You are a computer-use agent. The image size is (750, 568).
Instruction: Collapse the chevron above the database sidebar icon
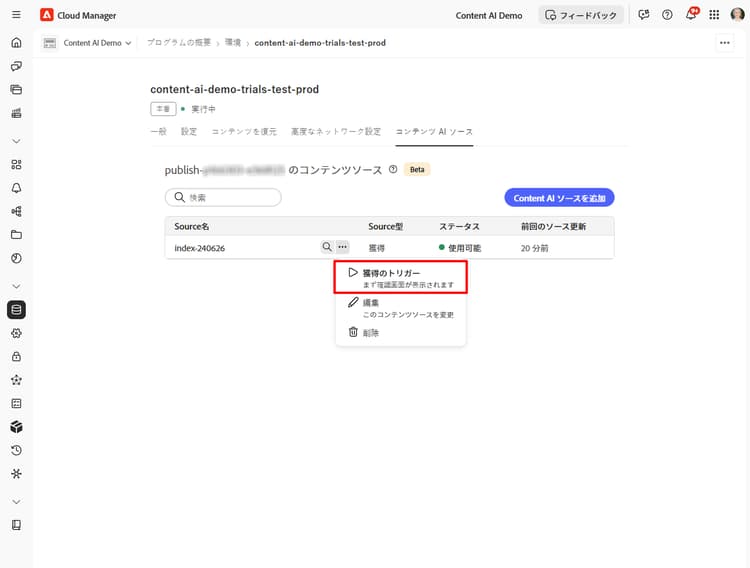coord(16,286)
